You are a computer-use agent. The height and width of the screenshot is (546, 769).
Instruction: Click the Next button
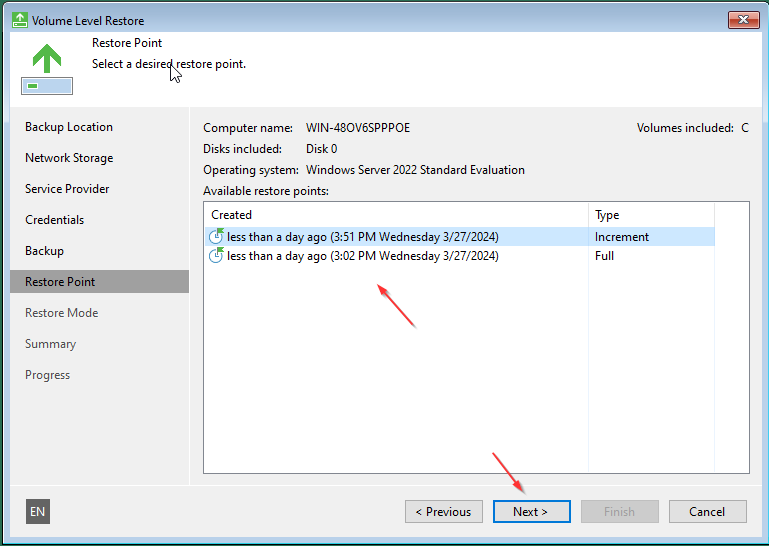coord(532,511)
